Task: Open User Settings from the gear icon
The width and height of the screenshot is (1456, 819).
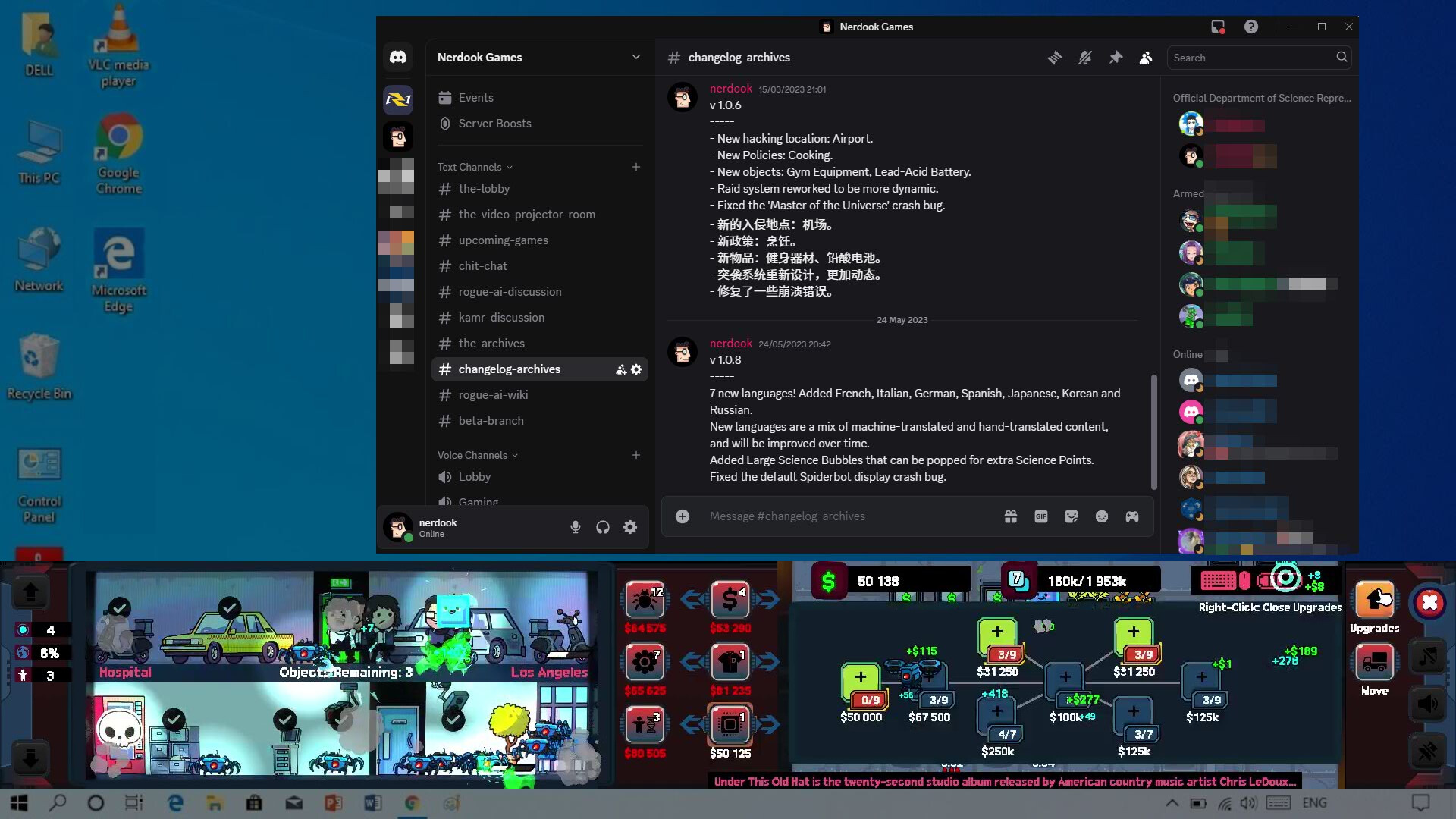Action: 630,526
